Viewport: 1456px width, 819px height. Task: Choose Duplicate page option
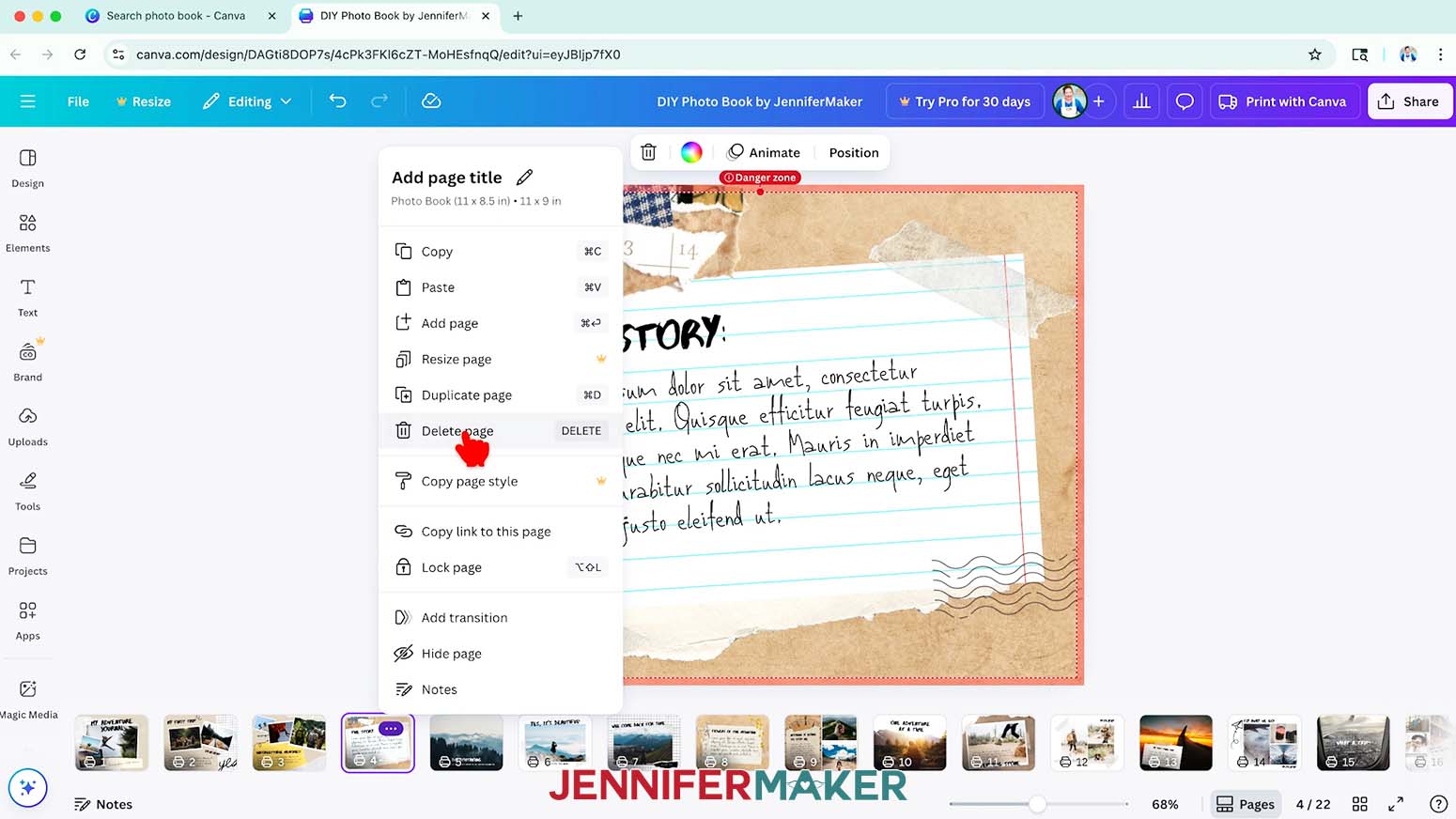click(x=501, y=394)
